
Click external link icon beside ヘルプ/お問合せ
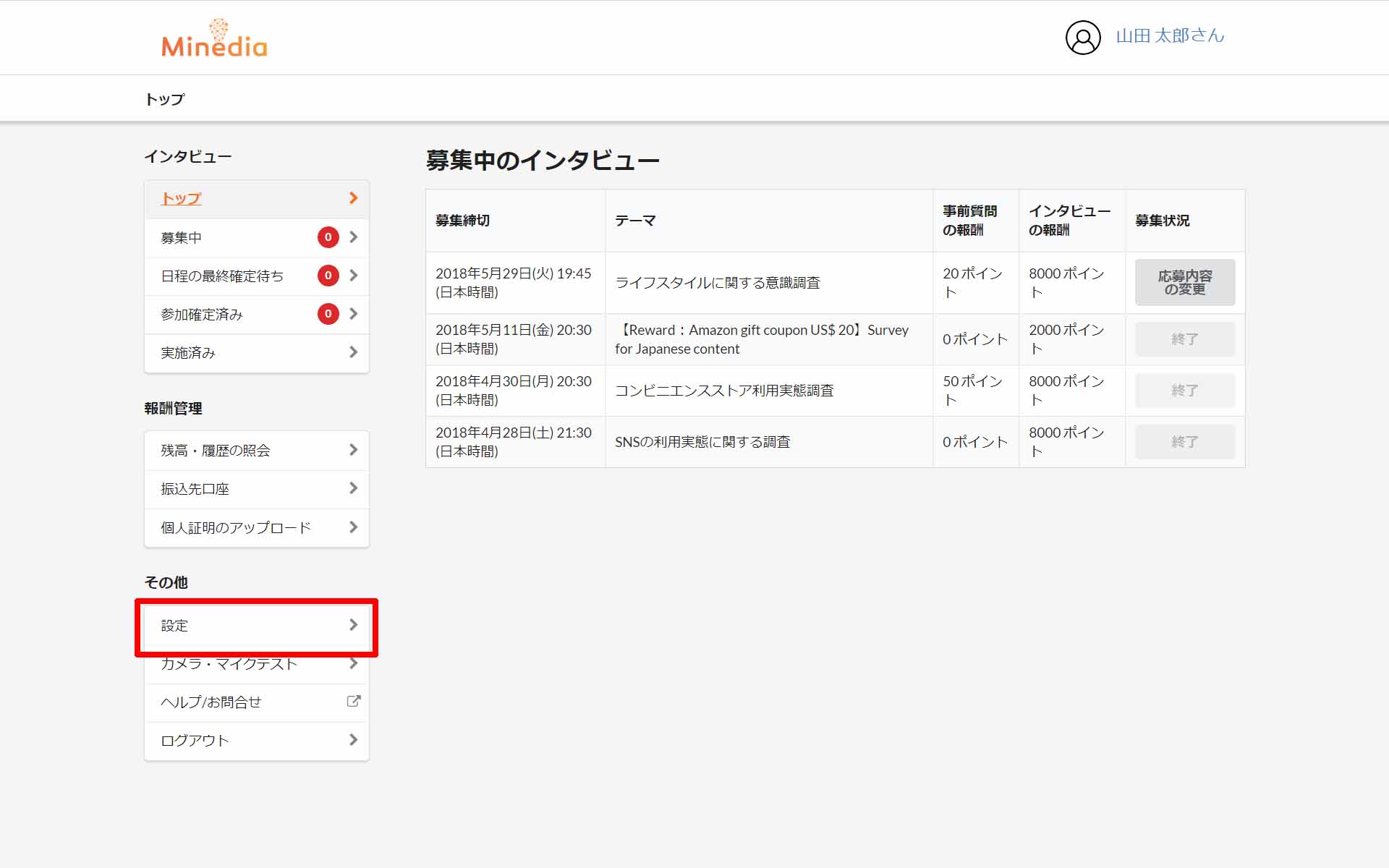pyautogui.click(x=353, y=701)
